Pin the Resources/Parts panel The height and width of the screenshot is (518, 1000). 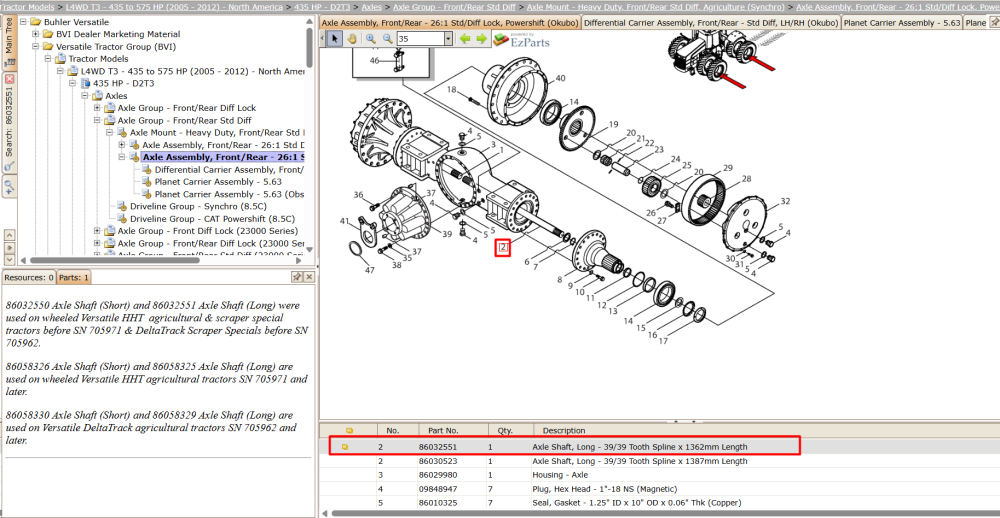click(297, 277)
